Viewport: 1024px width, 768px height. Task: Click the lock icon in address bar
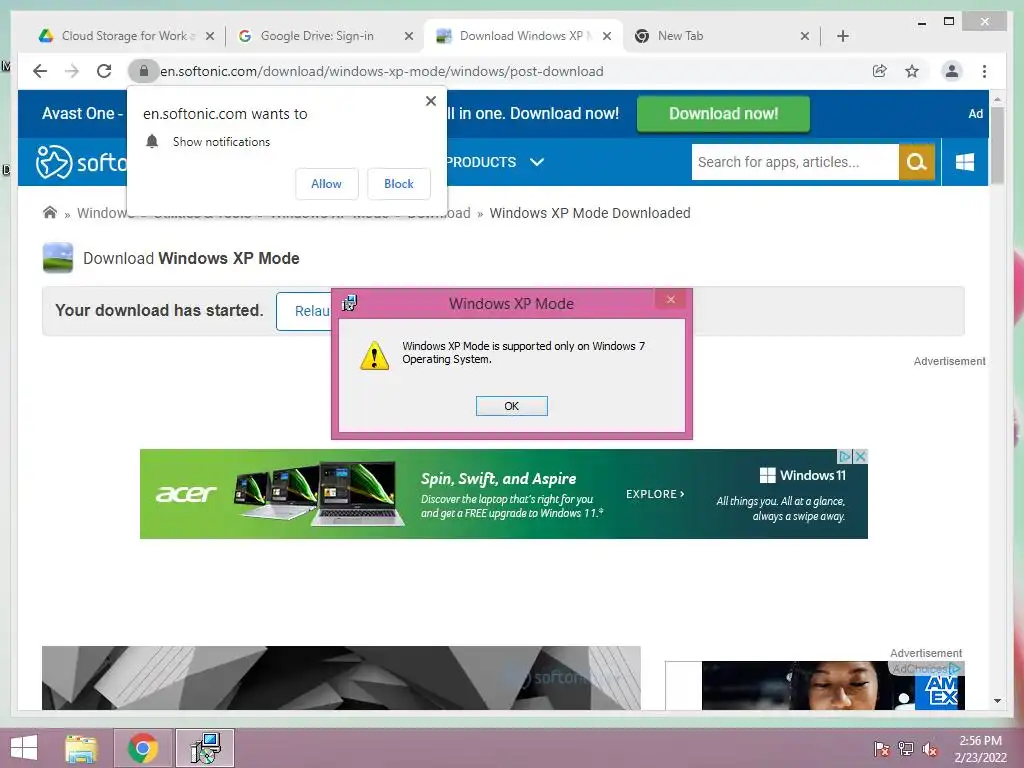tap(144, 71)
